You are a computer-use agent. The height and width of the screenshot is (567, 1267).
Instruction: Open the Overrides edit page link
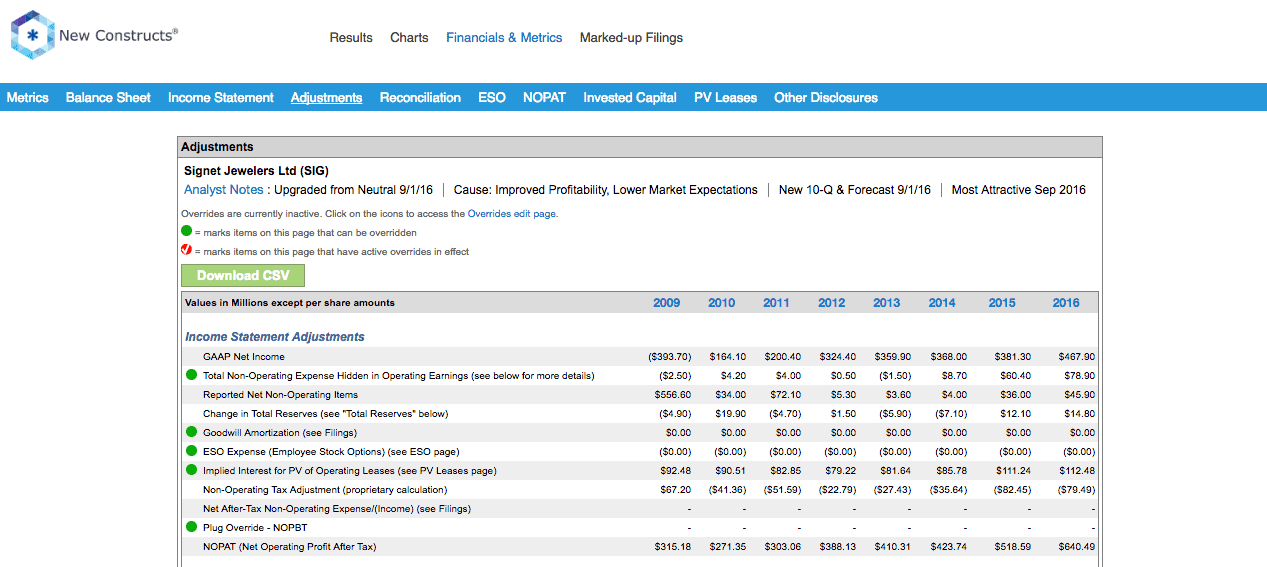point(512,214)
